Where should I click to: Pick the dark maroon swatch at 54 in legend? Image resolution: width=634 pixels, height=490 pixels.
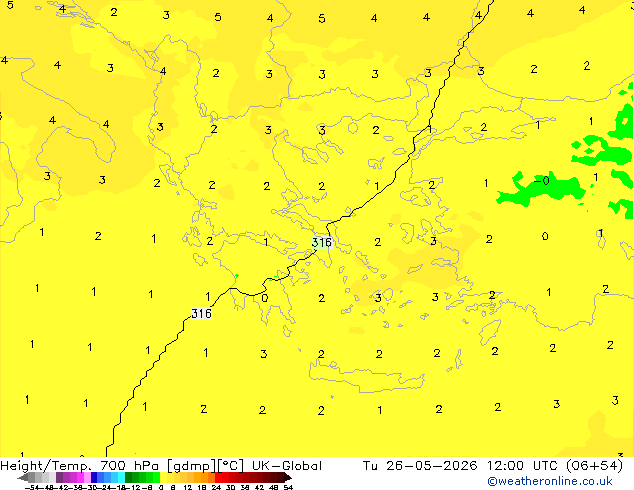click(287, 477)
